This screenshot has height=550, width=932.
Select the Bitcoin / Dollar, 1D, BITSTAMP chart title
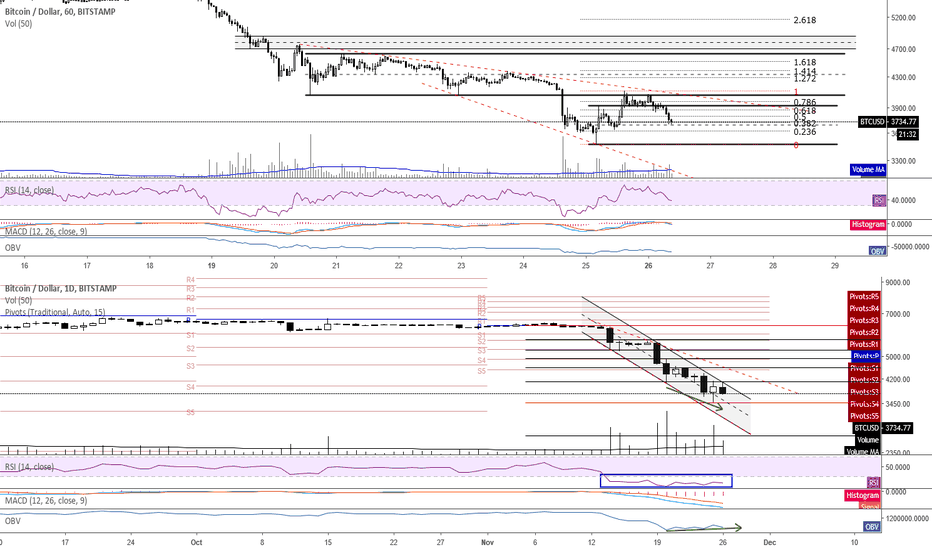point(61,288)
